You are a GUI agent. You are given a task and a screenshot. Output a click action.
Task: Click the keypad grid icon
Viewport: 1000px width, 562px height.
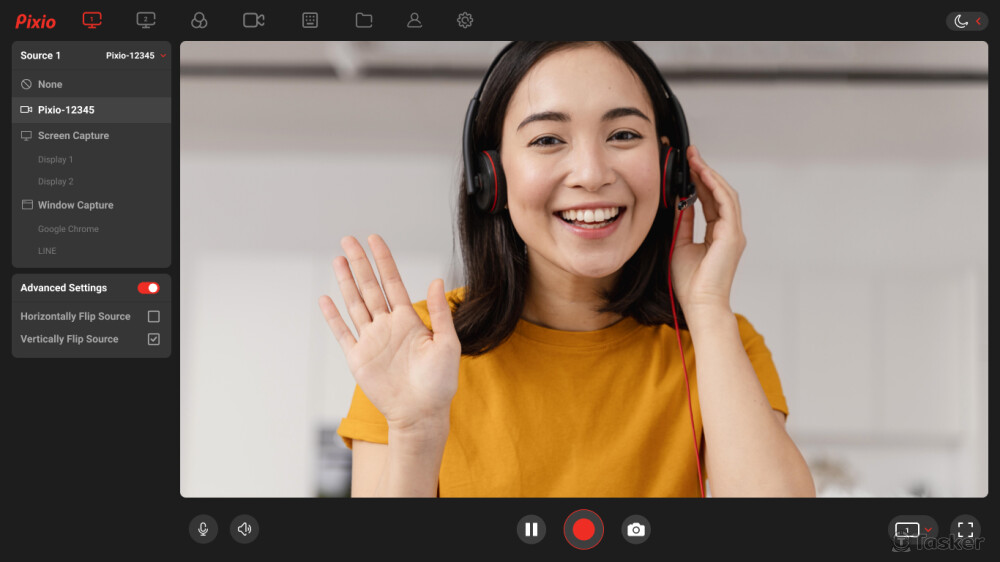[x=310, y=20]
